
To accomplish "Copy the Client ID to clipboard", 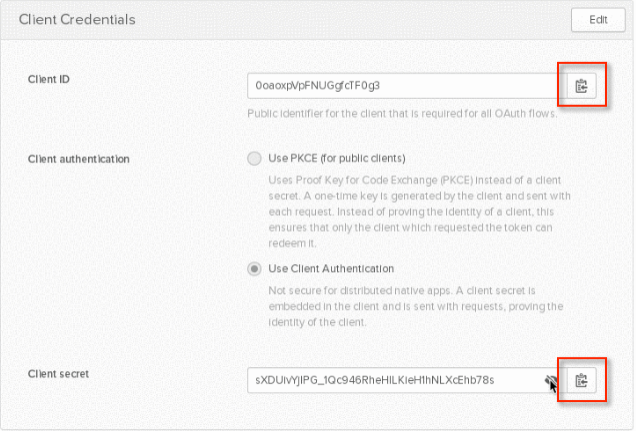I will (x=581, y=86).
